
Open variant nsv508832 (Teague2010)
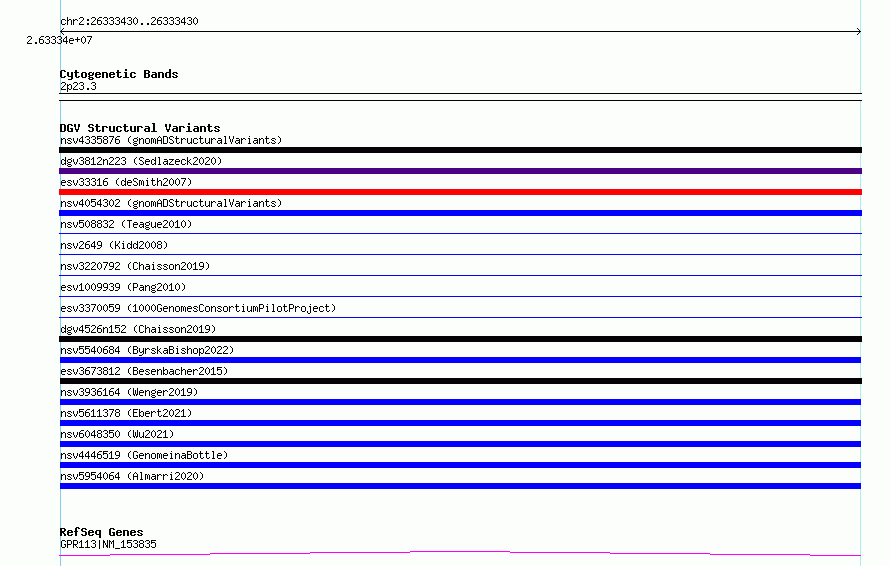coord(126,224)
